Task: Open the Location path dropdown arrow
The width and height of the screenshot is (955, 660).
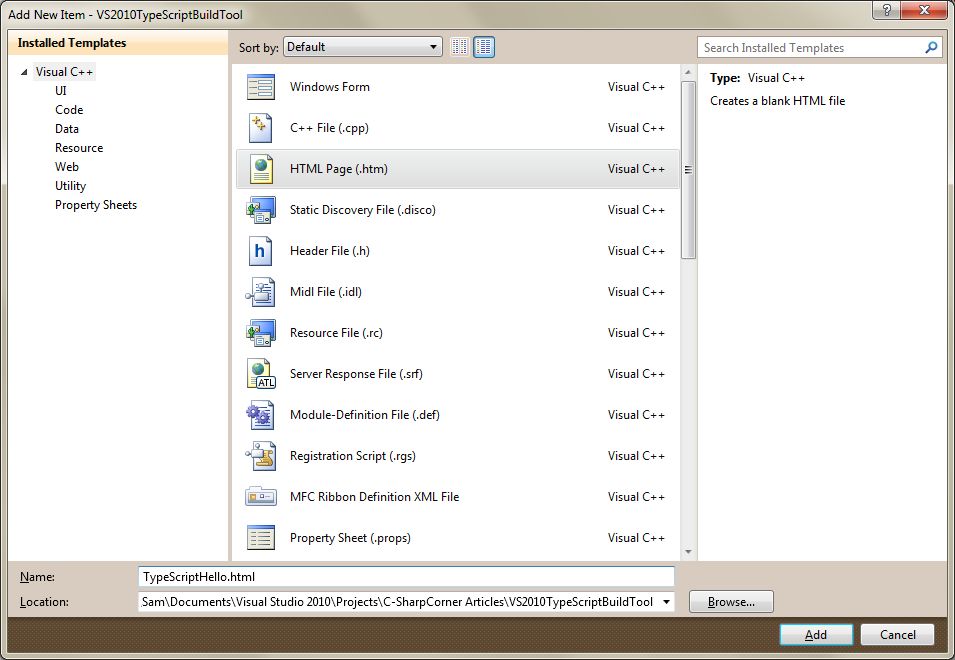Action: tap(666, 602)
